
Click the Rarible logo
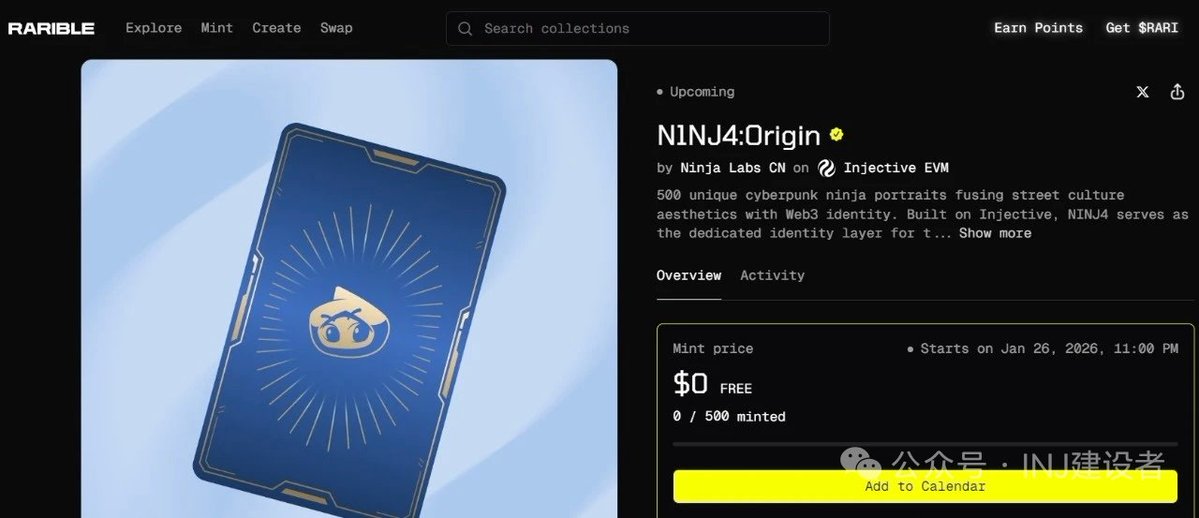51,28
